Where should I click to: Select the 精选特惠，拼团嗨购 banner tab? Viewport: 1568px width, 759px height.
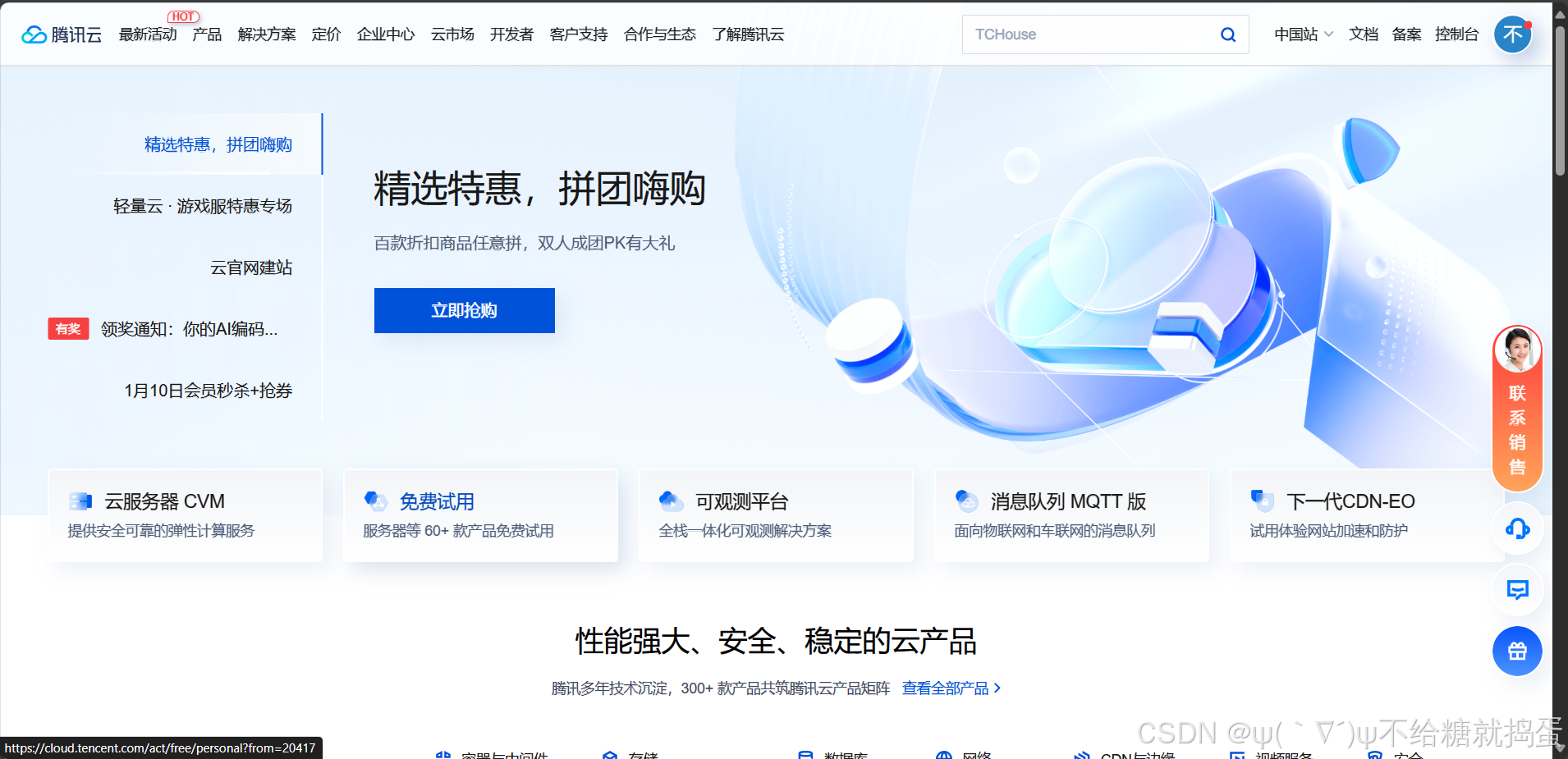tap(218, 144)
